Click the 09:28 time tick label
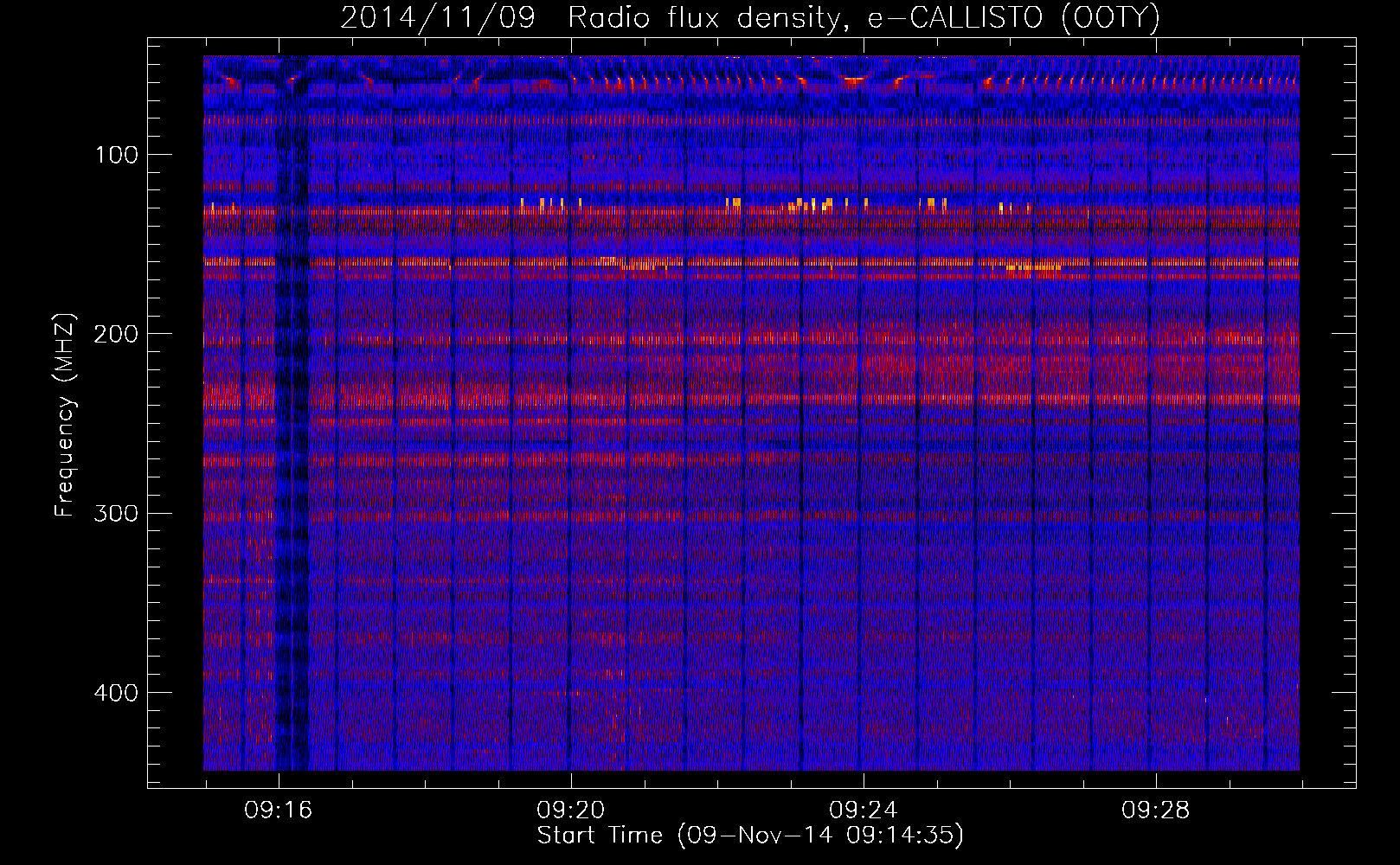 tap(1155, 811)
